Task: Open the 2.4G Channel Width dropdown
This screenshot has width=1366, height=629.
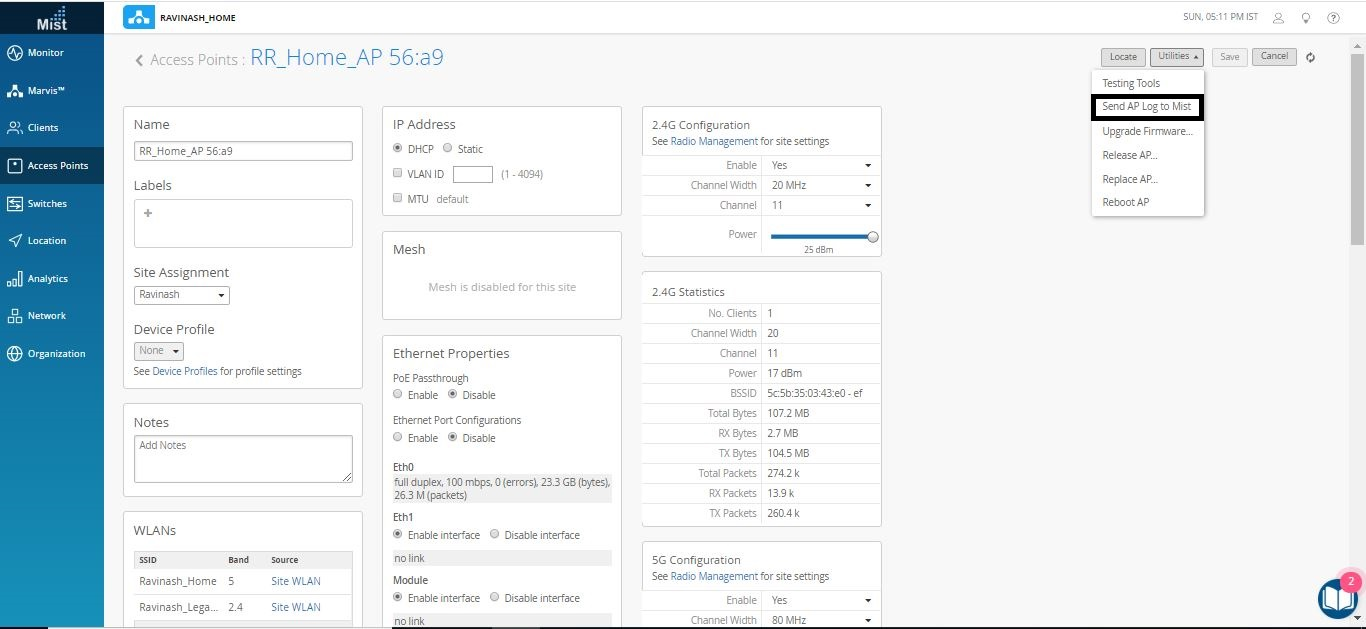Action: tap(821, 185)
